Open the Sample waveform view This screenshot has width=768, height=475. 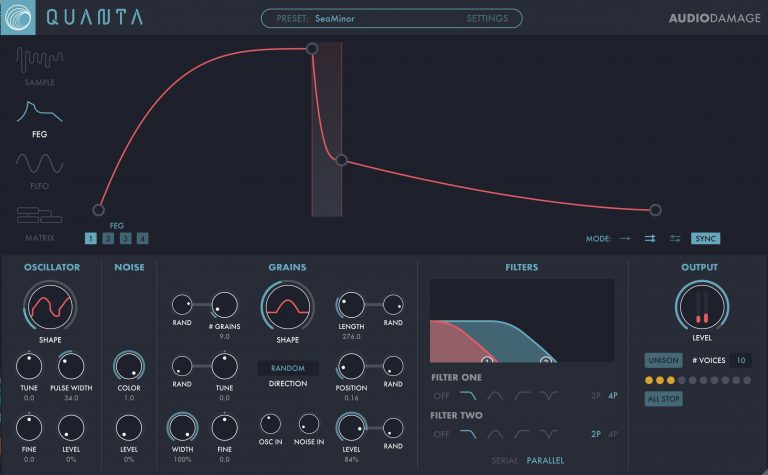40,67
